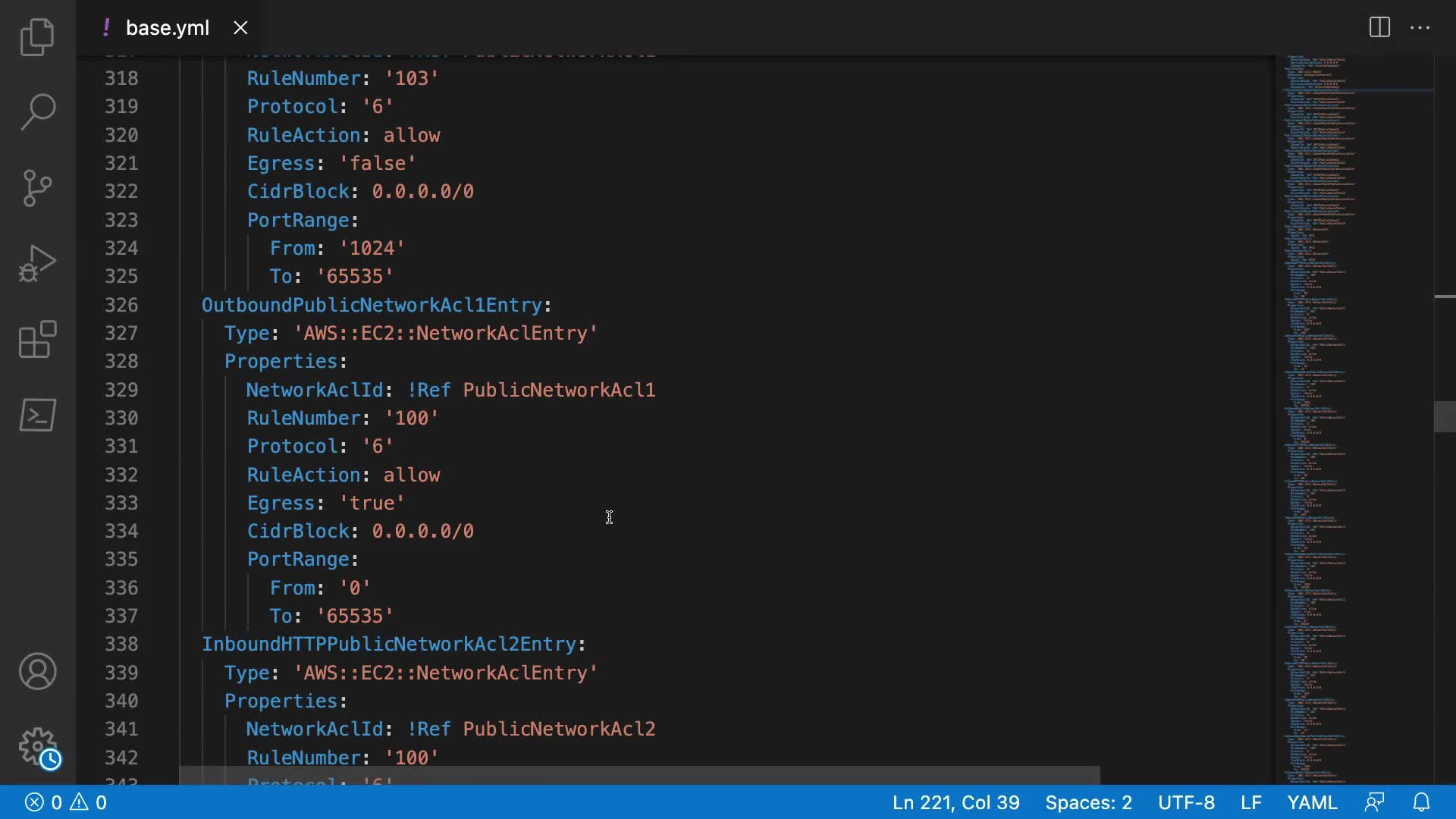The width and height of the screenshot is (1456, 819).
Task: Click the Ln 221, Col 39 status item
Action: tap(955, 802)
